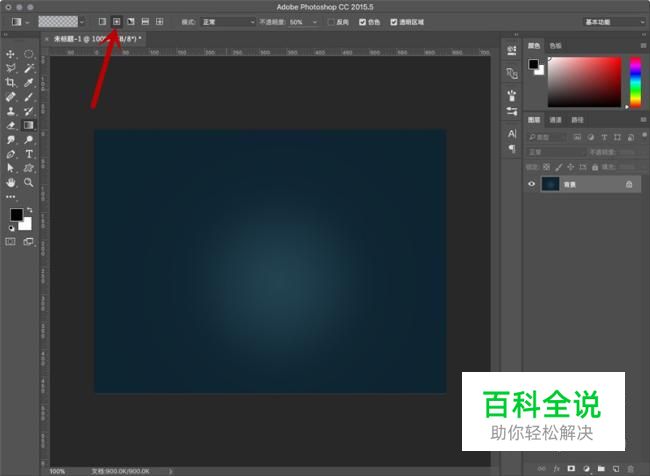The width and height of the screenshot is (650, 476).
Task: Click the Background layer lock icon
Action: pyautogui.click(x=629, y=184)
